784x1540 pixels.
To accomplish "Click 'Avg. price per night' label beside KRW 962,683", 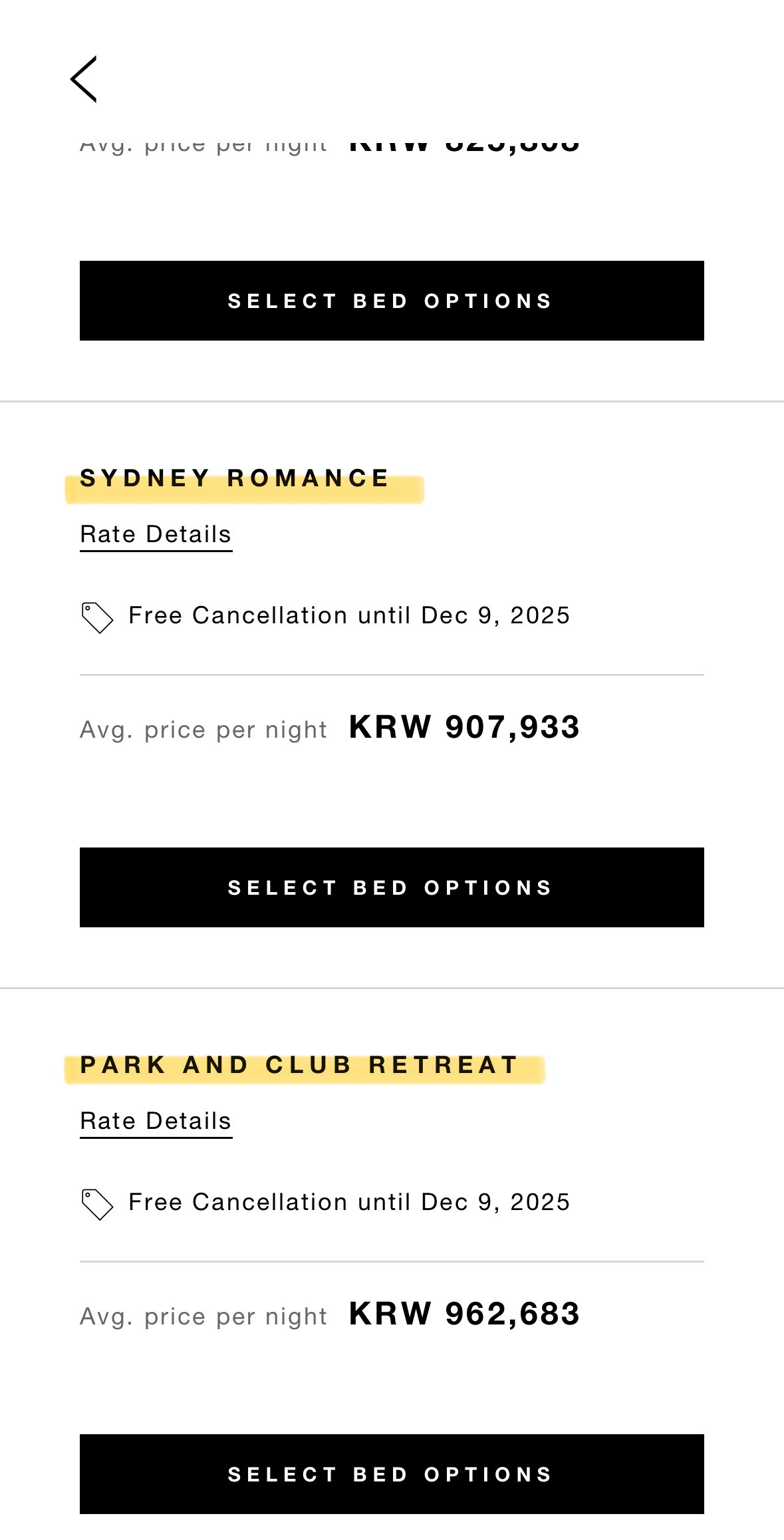I will (x=203, y=1316).
